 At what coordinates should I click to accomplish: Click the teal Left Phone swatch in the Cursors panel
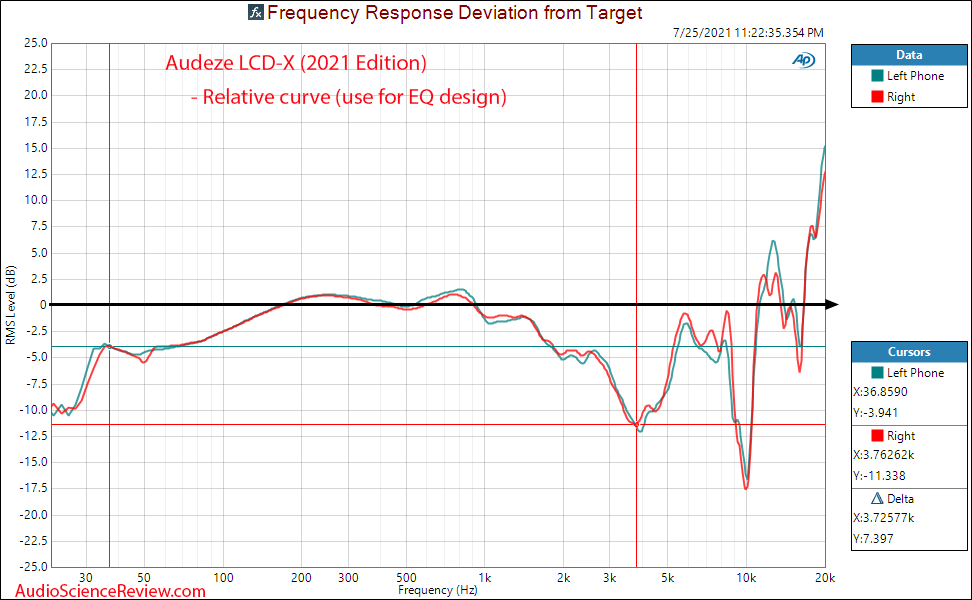(x=877, y=373)
